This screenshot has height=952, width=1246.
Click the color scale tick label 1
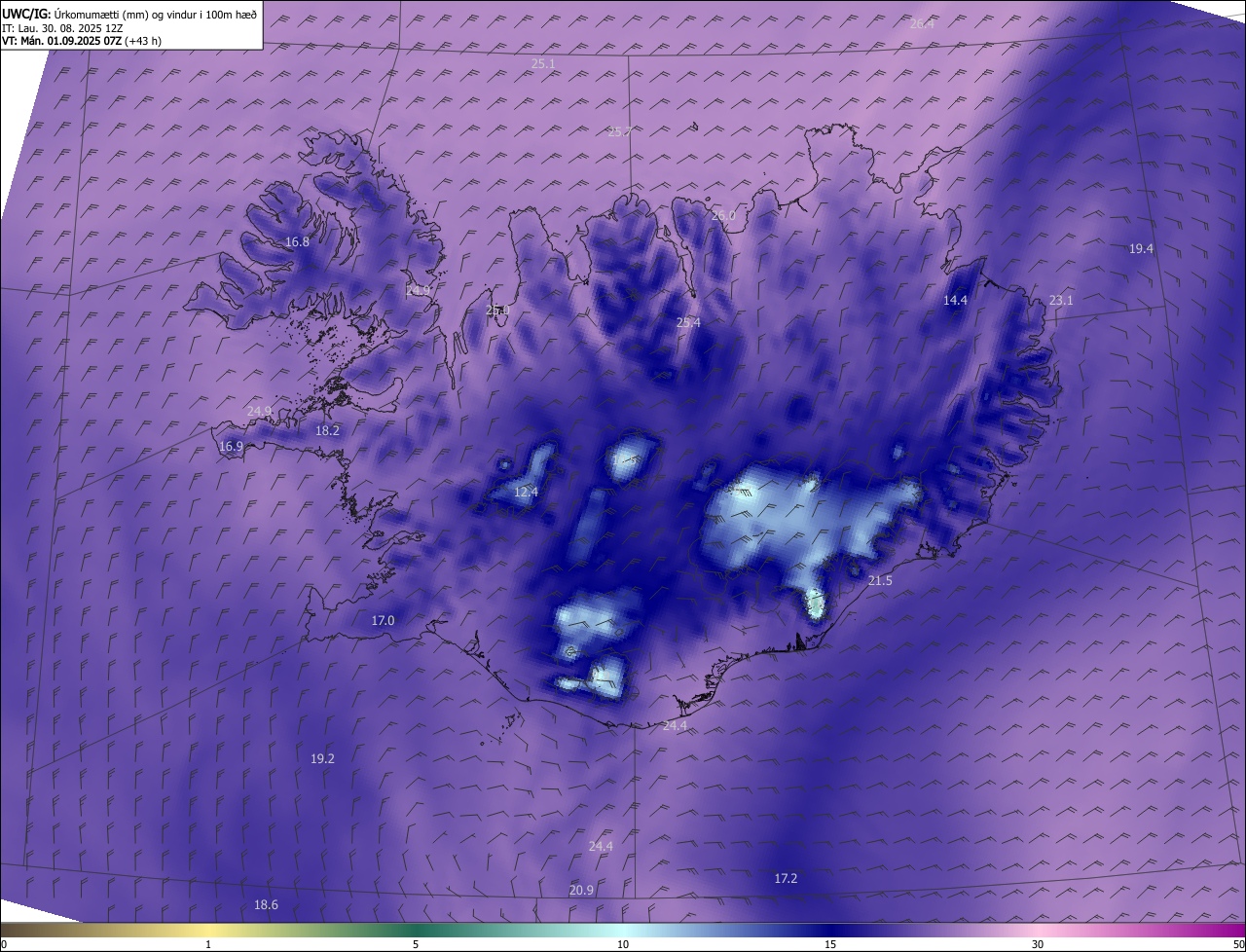[208, 944]
